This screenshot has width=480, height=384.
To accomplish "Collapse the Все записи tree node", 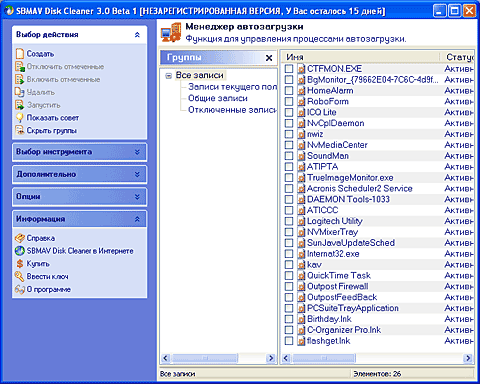I will pyautogui.click(x=169, y=76).
